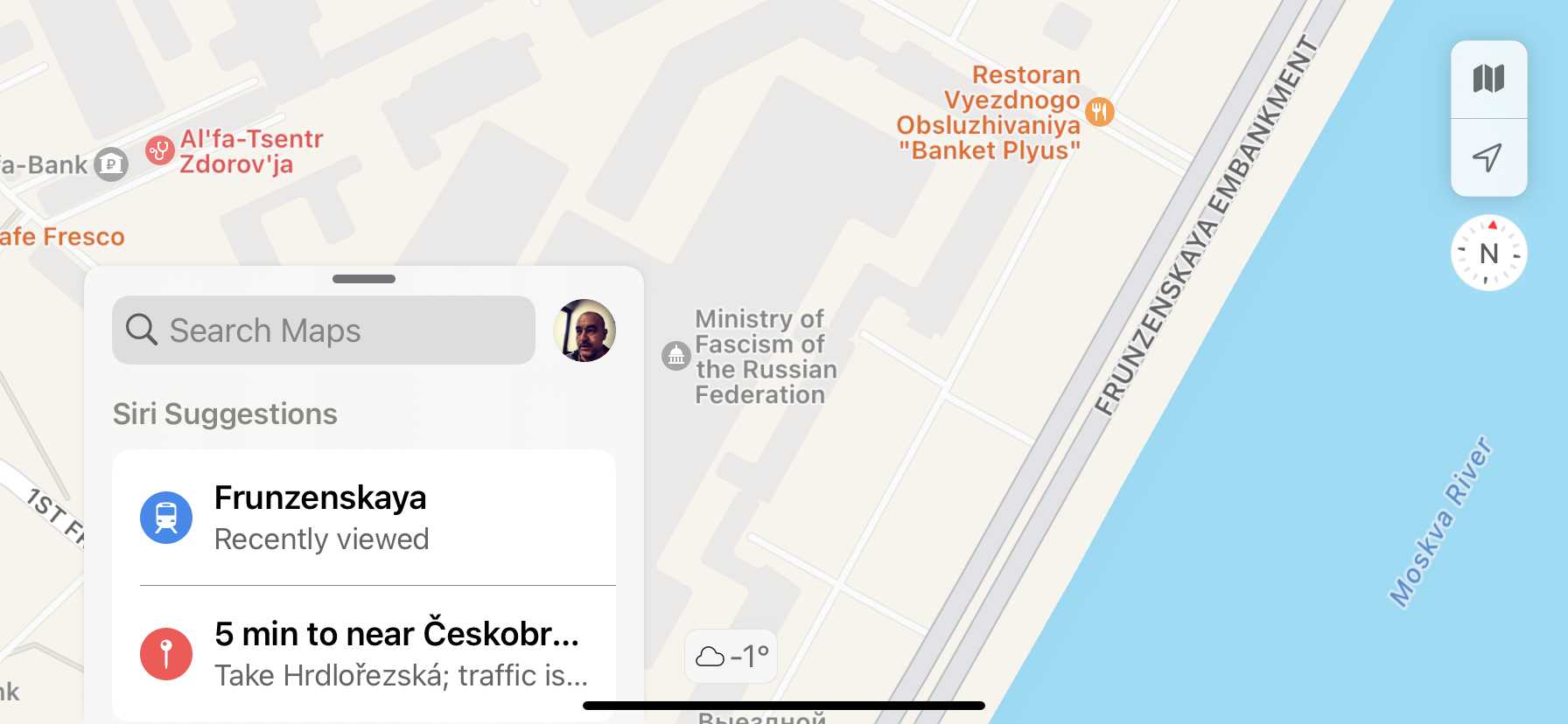Tap the Moskva River label

(x=1440, y=522)
